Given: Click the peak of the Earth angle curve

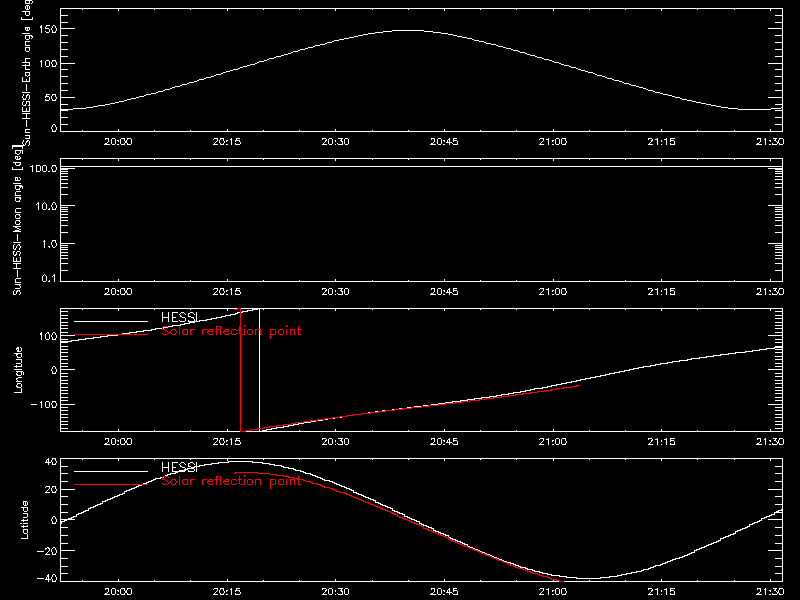Looking at the screenshot, I should [408, 31].
